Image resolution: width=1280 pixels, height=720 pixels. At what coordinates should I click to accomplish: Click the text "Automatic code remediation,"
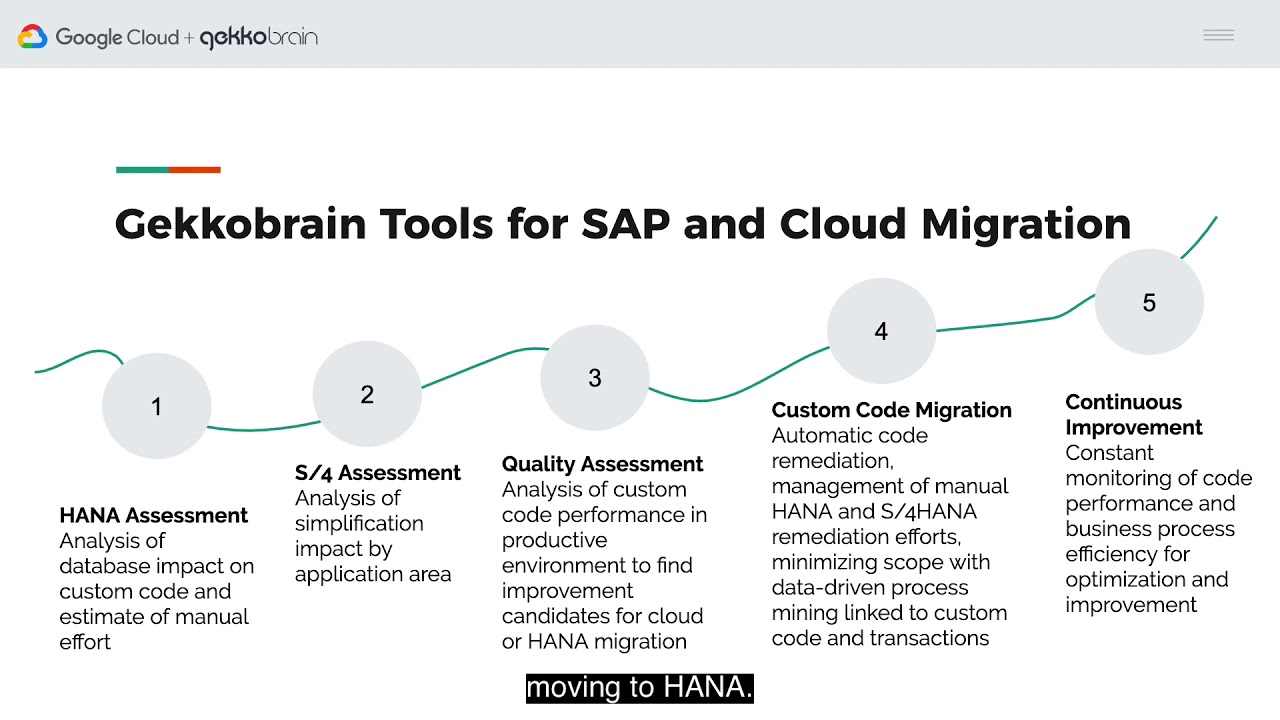click(x=850, y=448)
